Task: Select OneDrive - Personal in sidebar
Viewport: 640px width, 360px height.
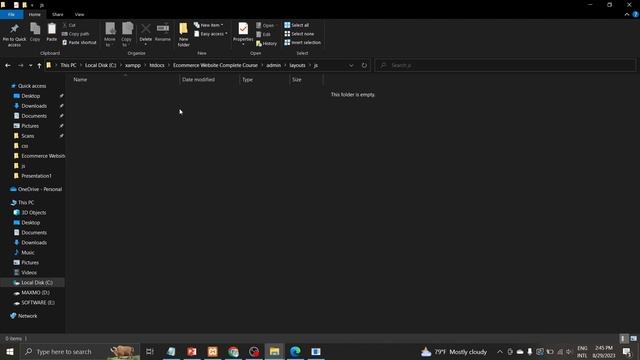Action: [x=40, y=189]
